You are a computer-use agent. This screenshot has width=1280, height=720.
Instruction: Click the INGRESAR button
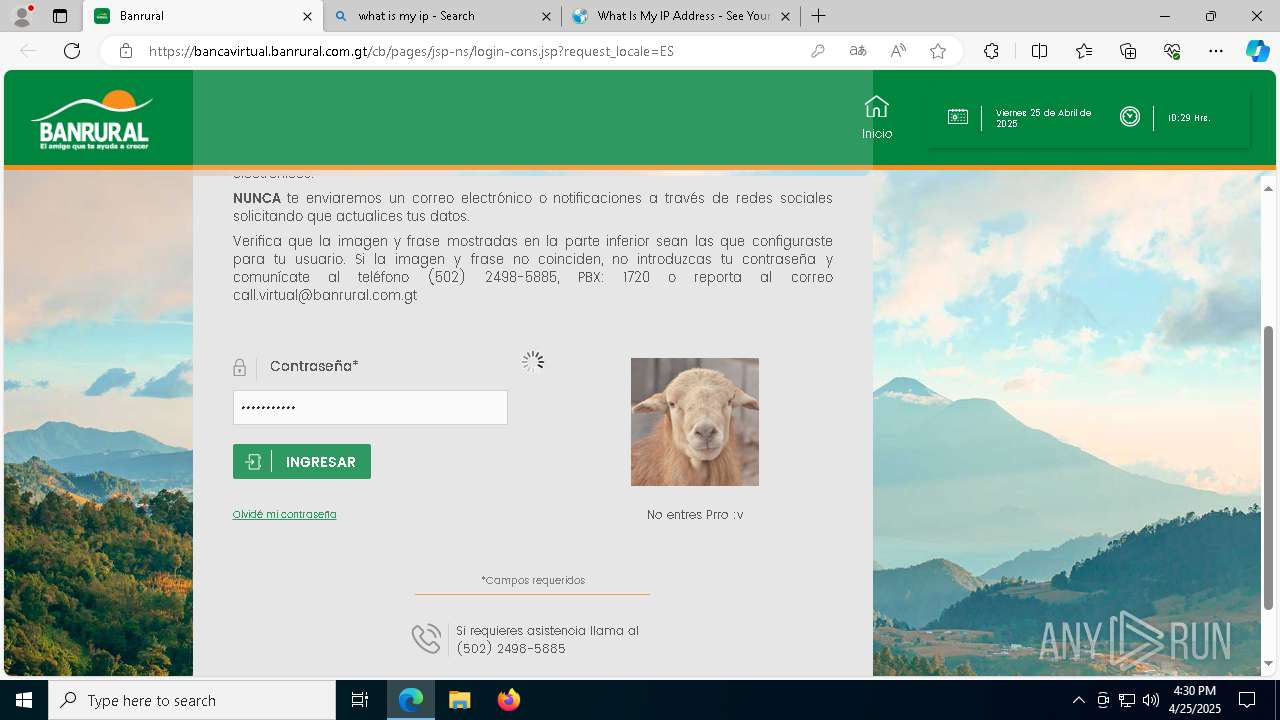pyautogui.click(x=302, y=462)
